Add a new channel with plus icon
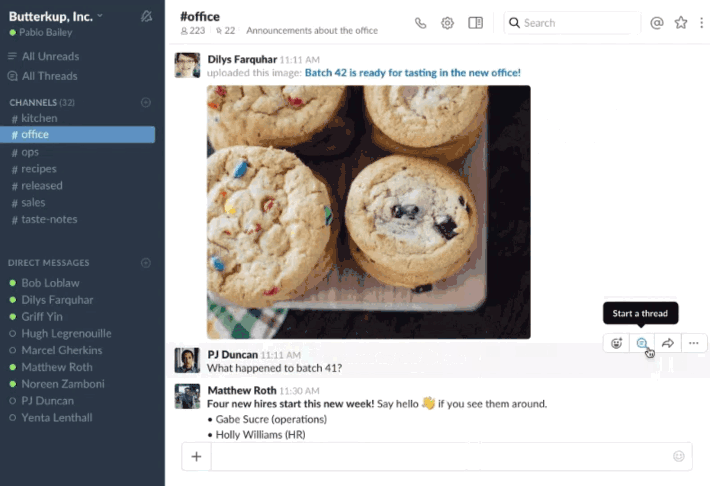 click(x=146, y=102)
